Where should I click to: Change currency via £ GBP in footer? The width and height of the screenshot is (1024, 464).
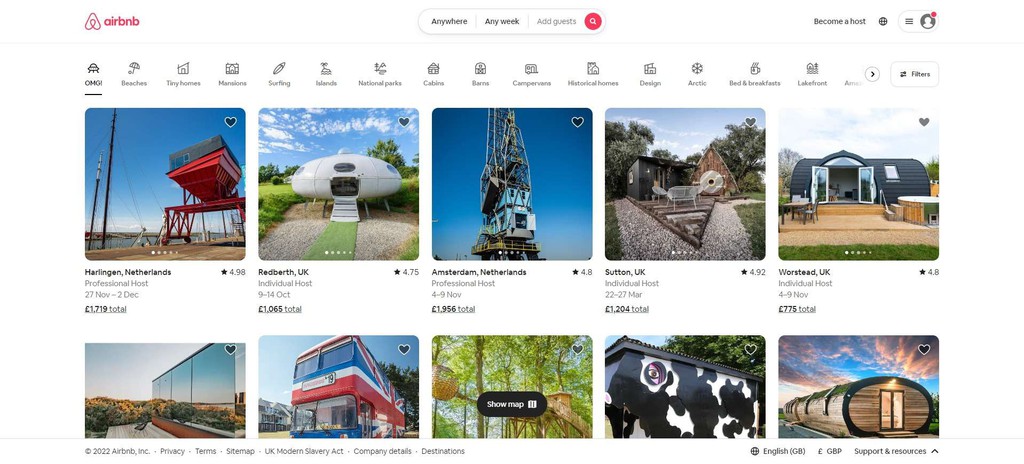[x=829, y=452]
